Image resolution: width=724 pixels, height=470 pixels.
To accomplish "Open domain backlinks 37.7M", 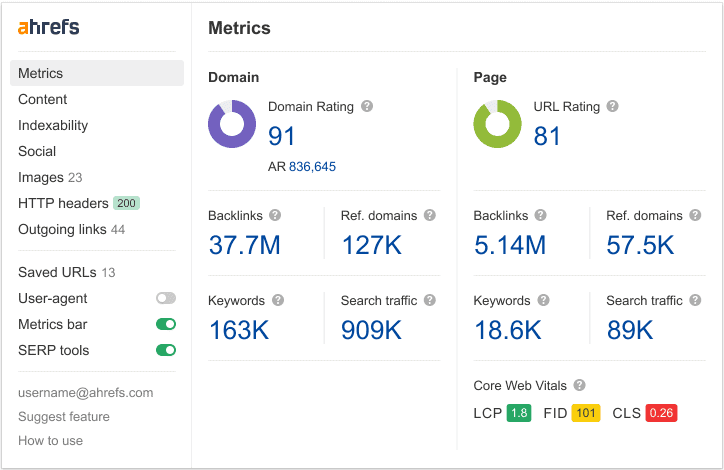I will [x=244, y=245].
